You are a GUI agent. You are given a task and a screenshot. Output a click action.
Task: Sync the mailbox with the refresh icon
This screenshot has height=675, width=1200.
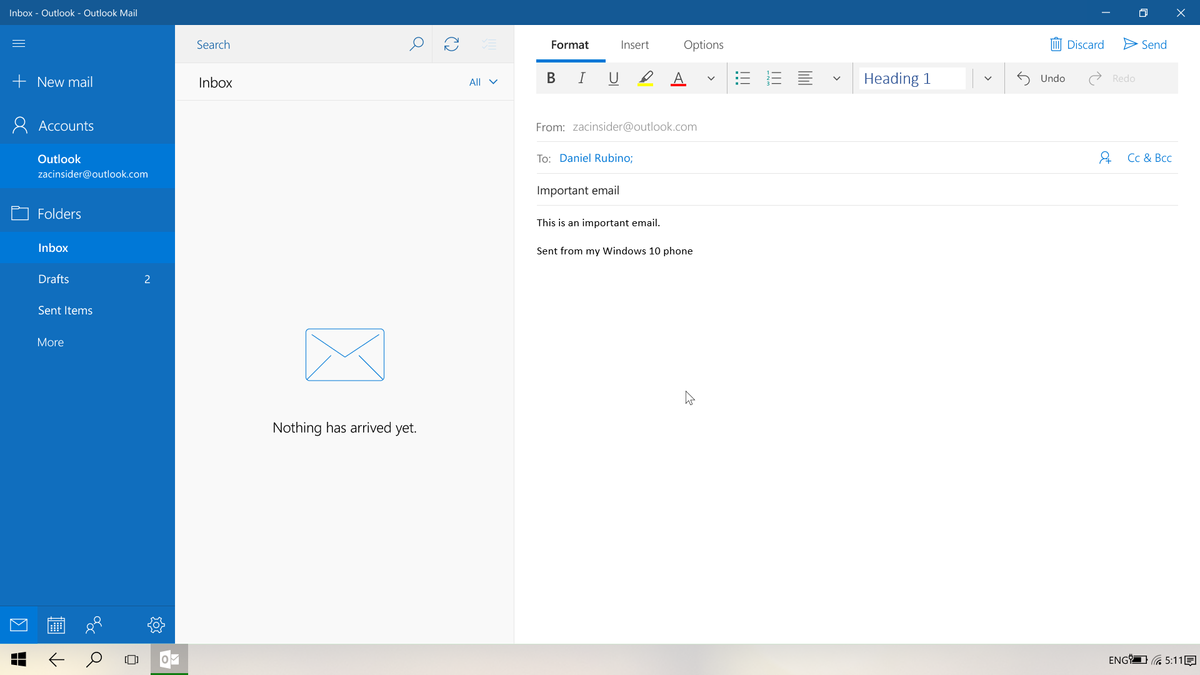pos(451,44)
